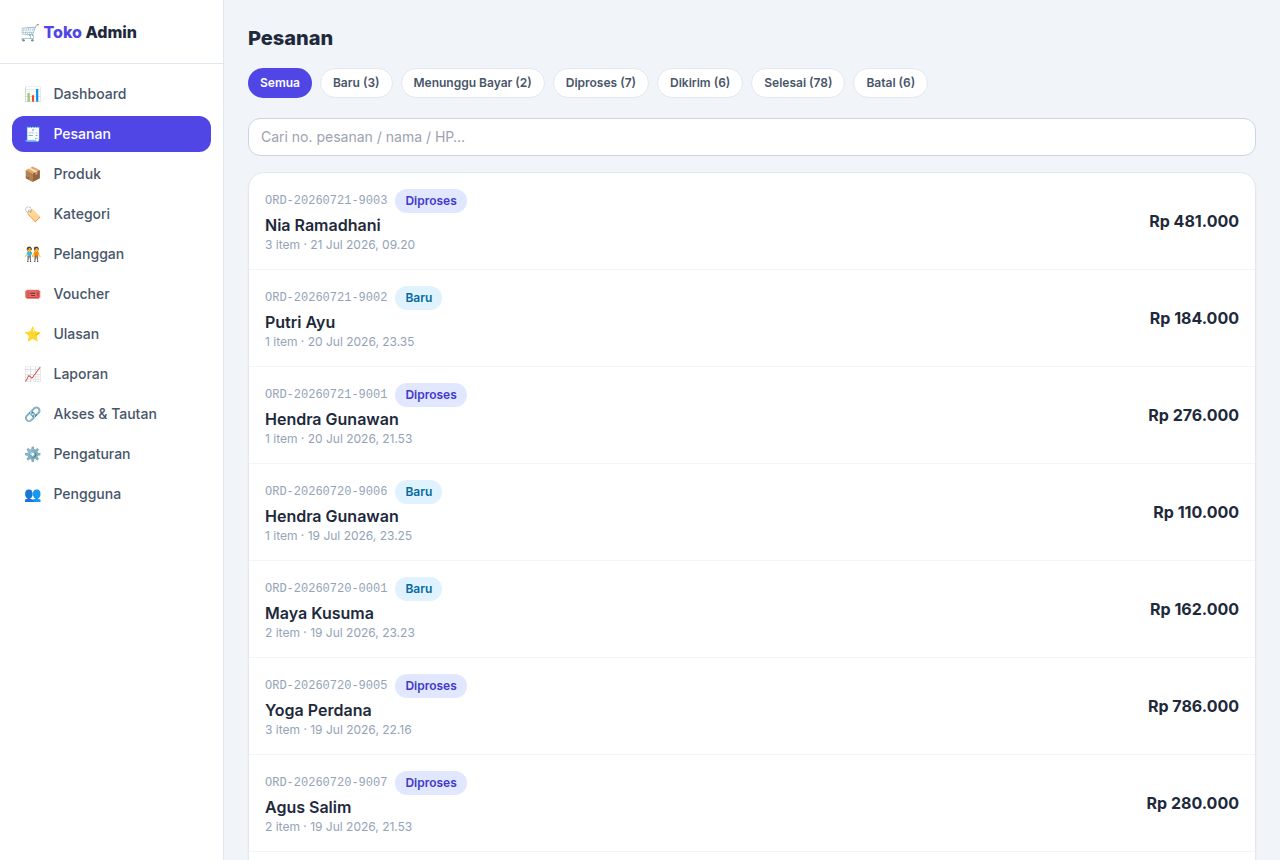This screenshot has width=1280, height=860.
Task: Click order number ORD-20260721-9002
Action: pyautogui.click(x=326, y=298)
